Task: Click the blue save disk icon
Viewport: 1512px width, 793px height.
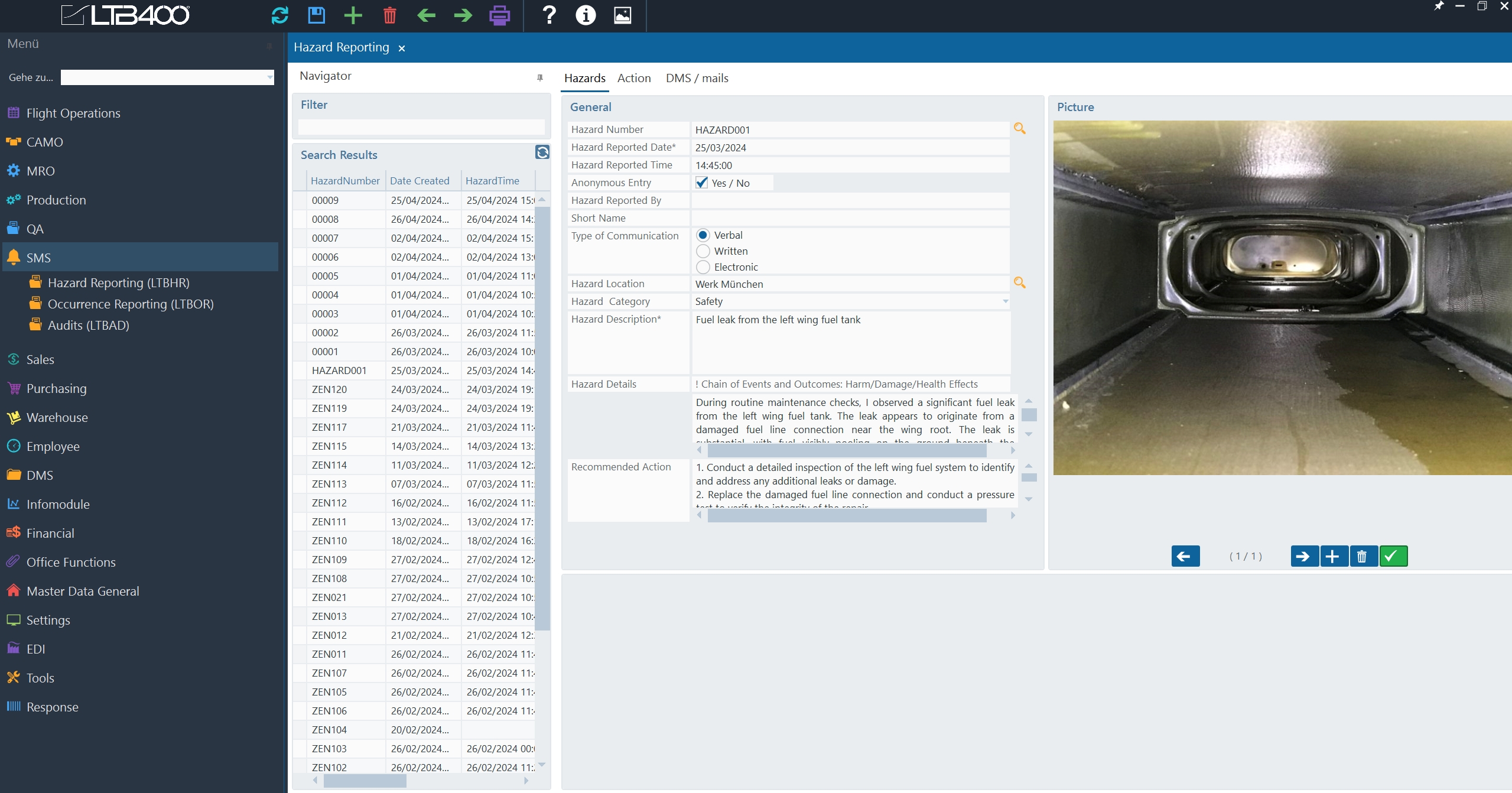Action: (x=317, y=15)
